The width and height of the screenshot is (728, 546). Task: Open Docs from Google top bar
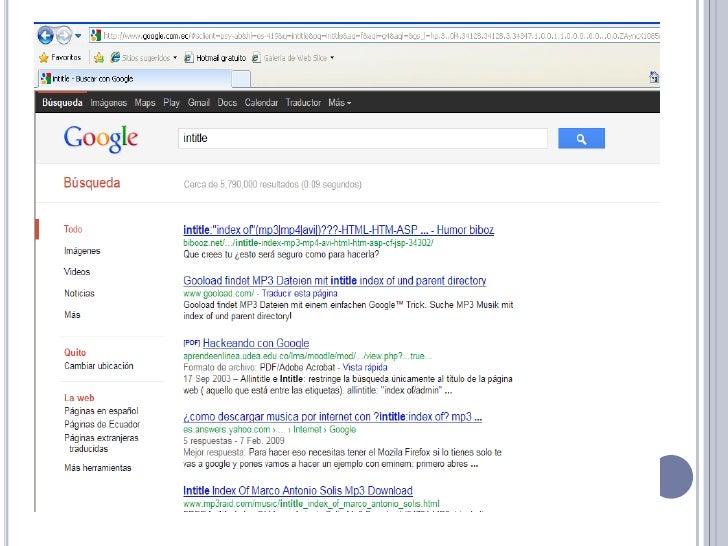pos(227,103)
